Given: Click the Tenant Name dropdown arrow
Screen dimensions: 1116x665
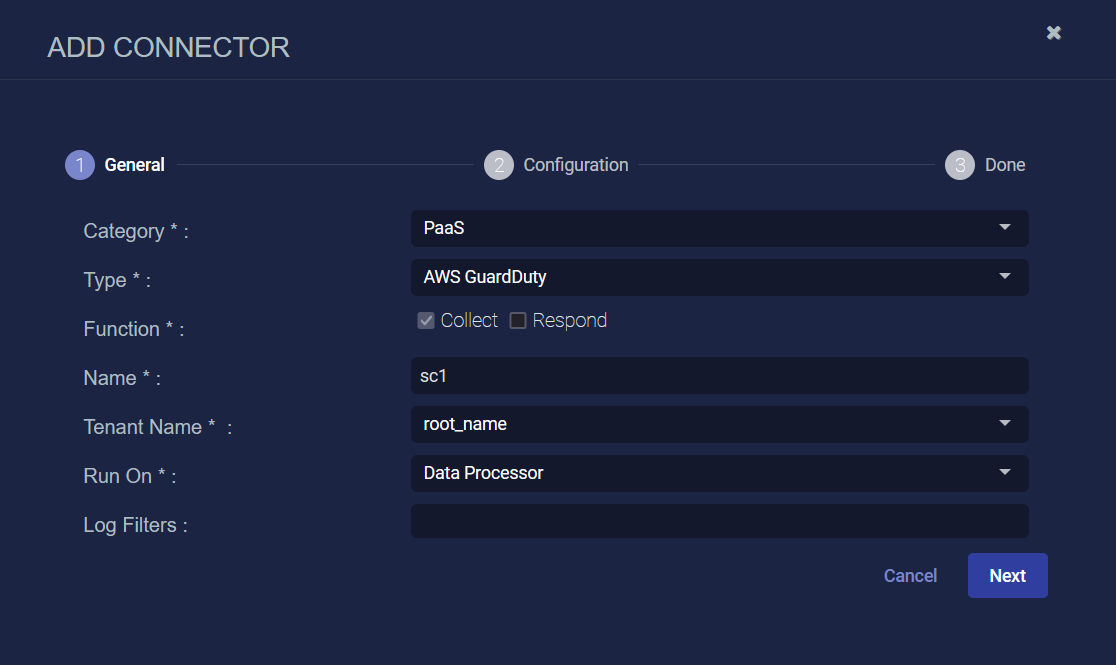Looking at the screenshot, I should click(1005, 423).
